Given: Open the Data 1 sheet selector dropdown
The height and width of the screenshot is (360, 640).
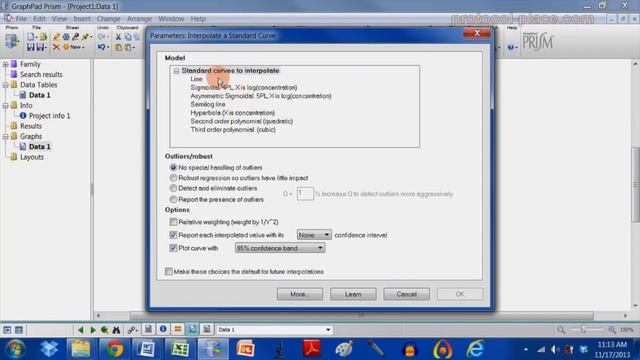Looking at the screenshot, I should coord(328,330).
